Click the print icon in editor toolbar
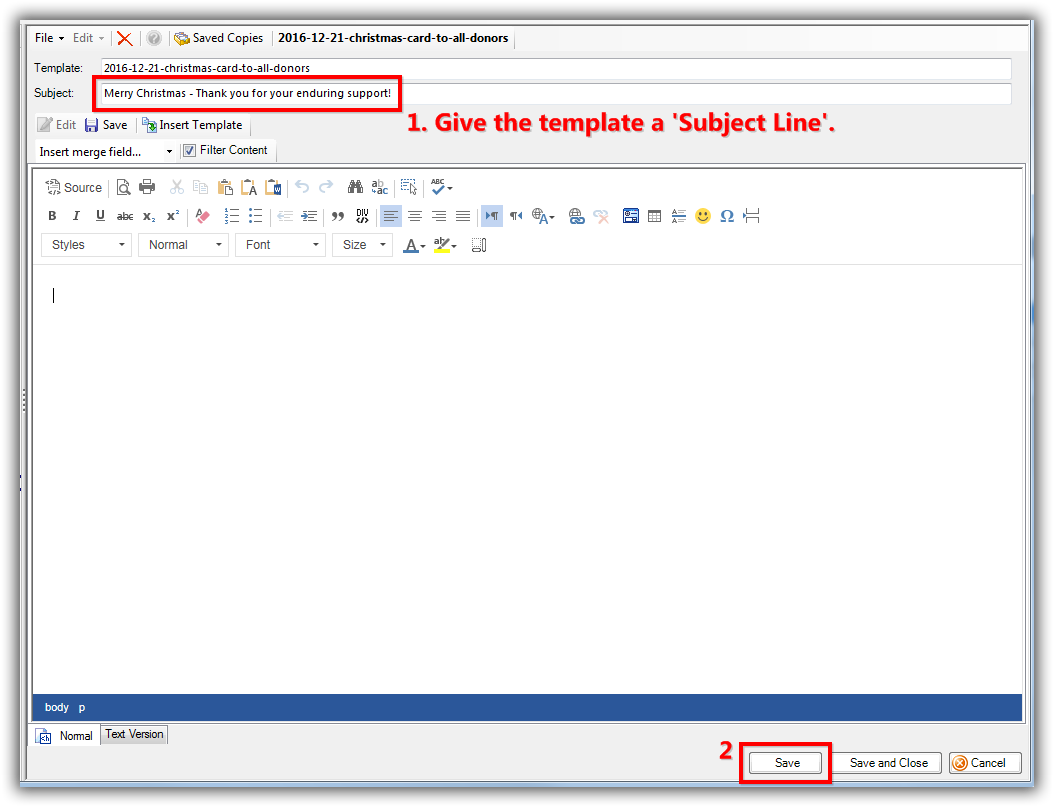This screenshot has height=807, width=1054. 147,187
